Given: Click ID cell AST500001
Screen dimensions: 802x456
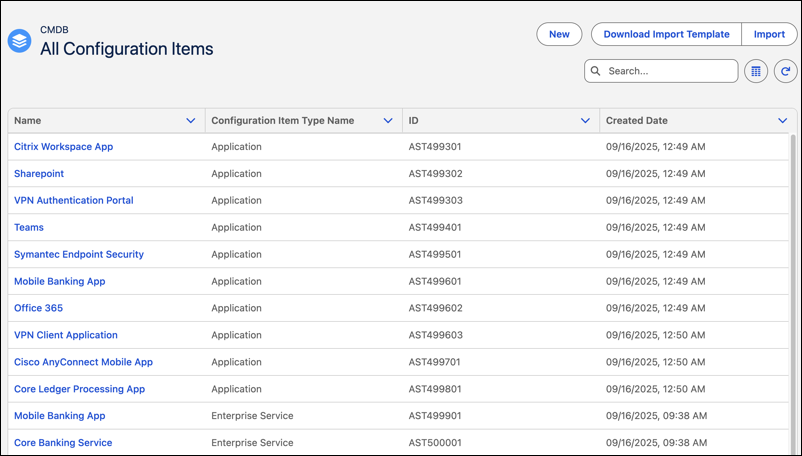Looking at the screenshot, I should [435, 443].
